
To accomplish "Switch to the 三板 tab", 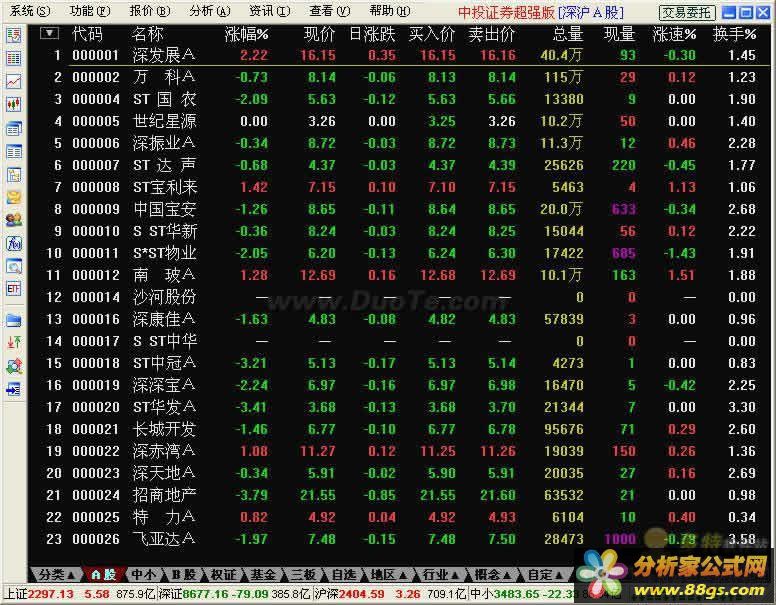I will [x=303, y=575].
